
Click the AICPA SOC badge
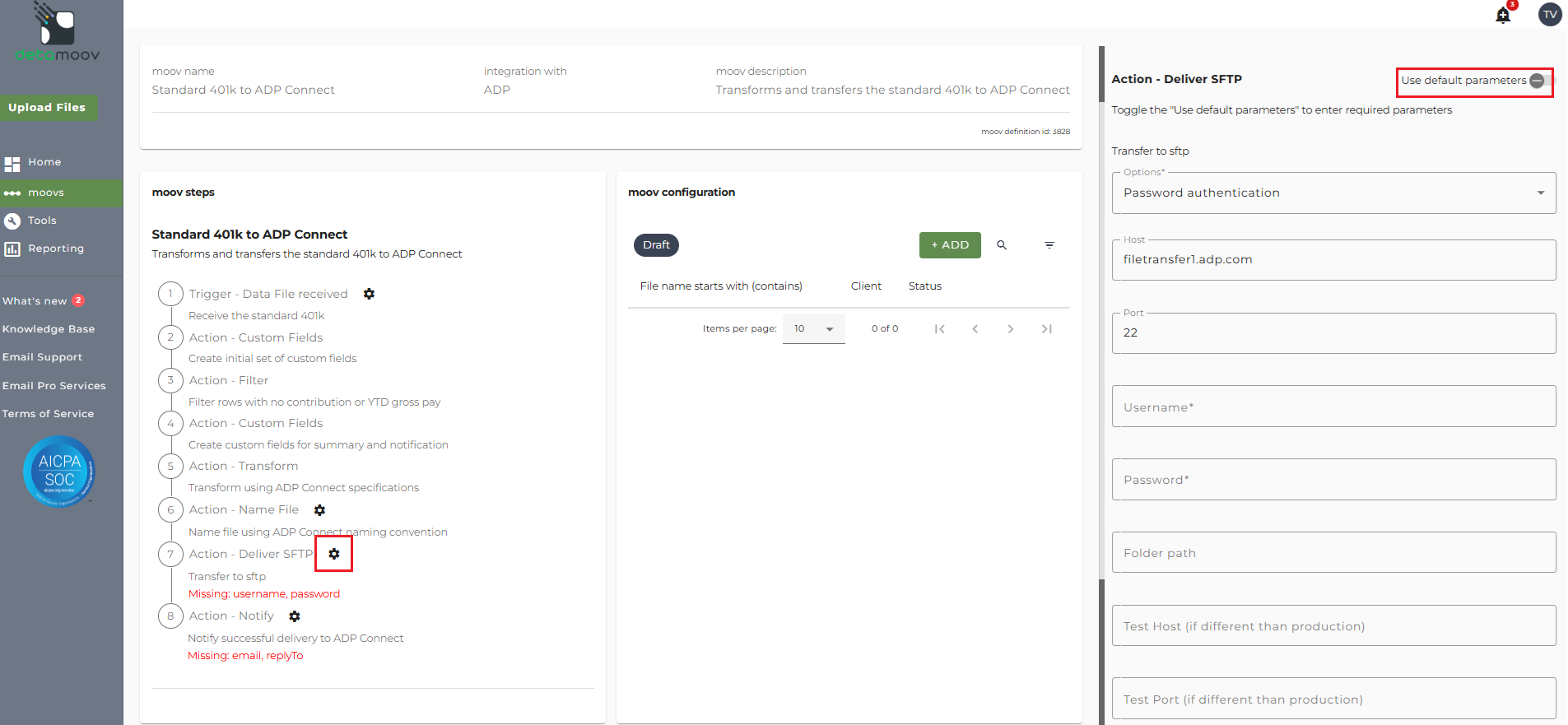pyautogui.click(x=59, y=472)
